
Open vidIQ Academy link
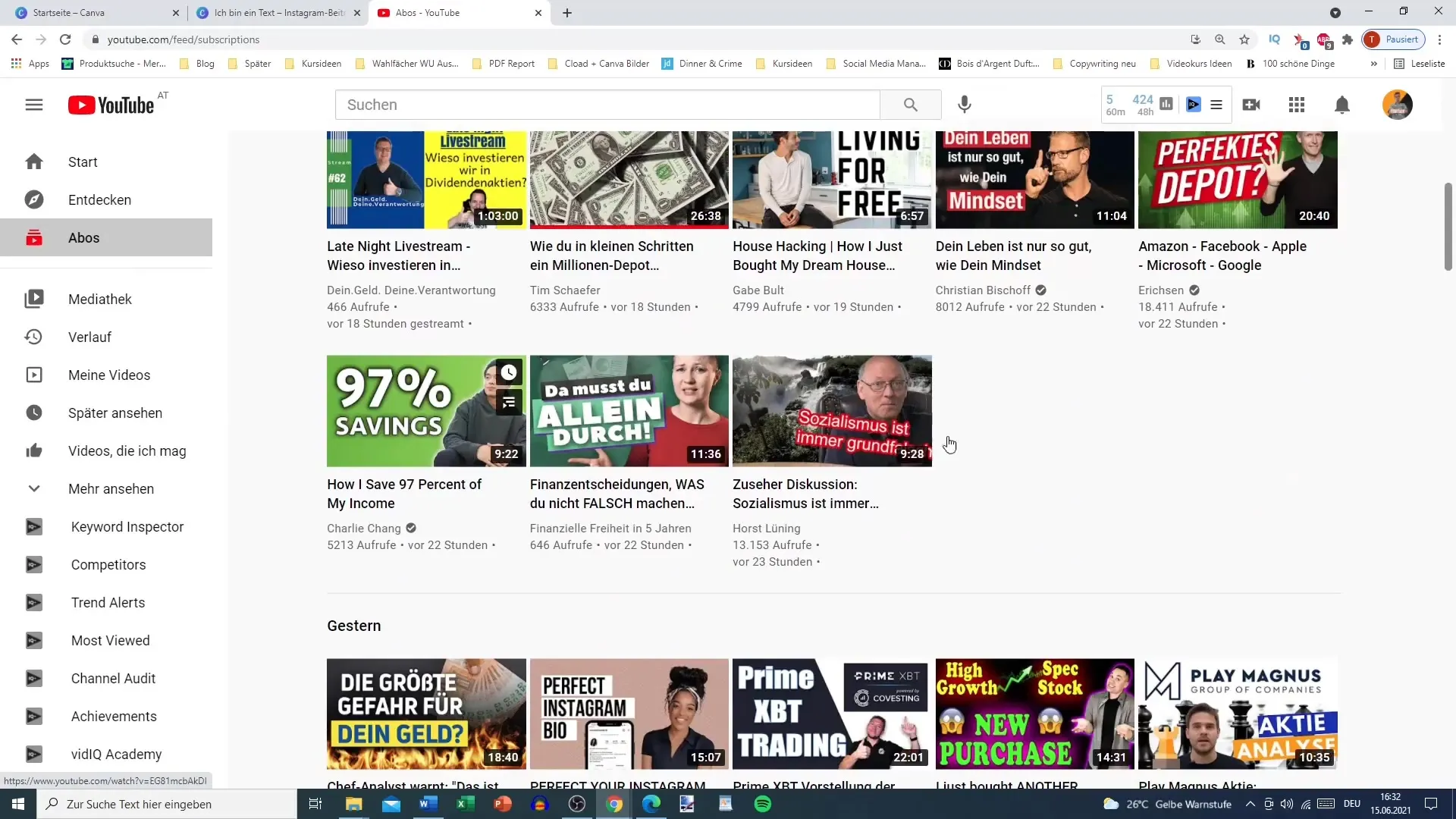click(106, 754)
